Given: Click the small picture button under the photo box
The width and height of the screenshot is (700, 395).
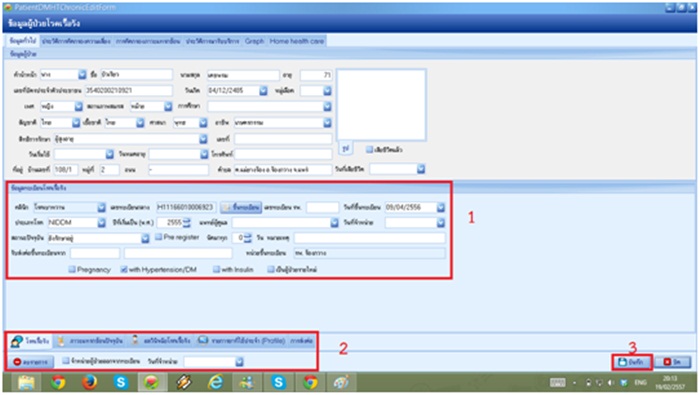Looking at the screenshot, I should [x=346, y=149].
